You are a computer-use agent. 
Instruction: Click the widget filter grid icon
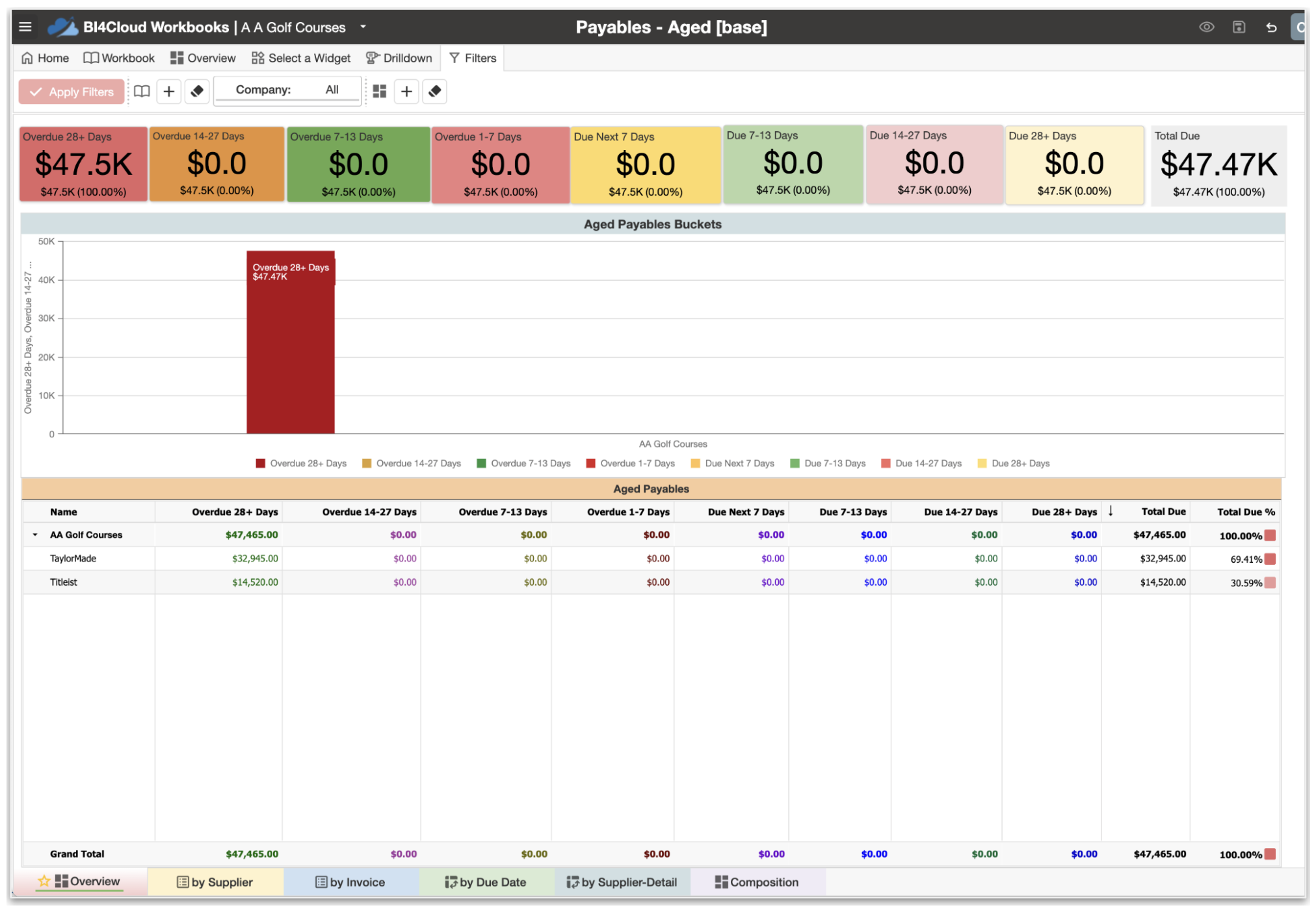(x=380, y=91)
